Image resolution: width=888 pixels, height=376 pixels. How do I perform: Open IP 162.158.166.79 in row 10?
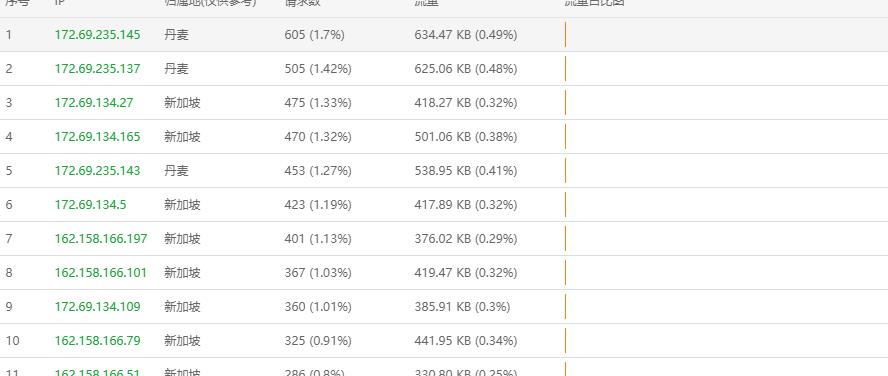(97, 340)
